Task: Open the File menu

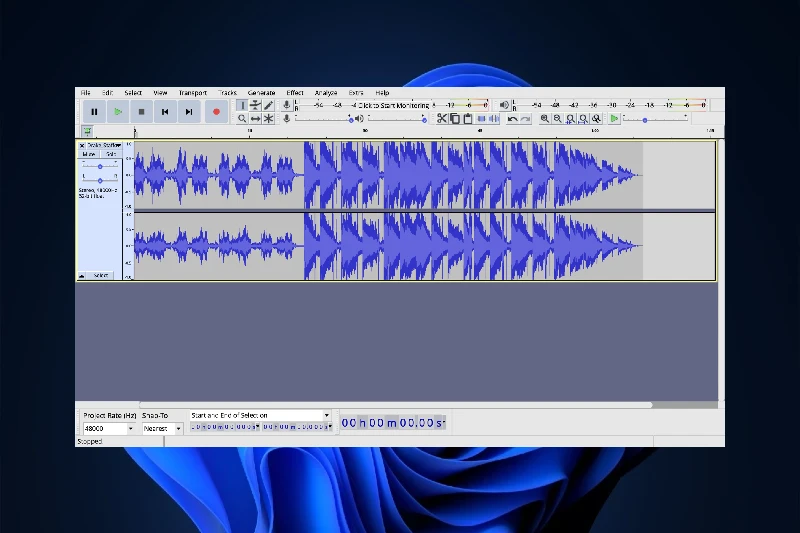Action: point(86,93)
